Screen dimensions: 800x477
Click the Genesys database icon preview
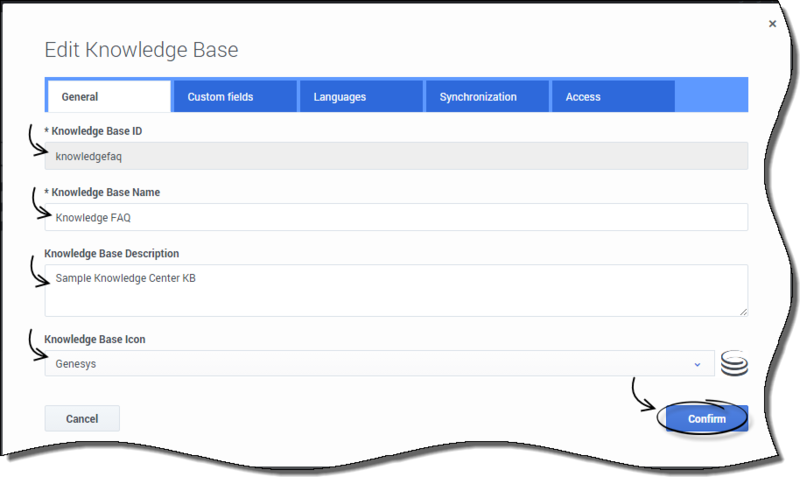tap(734, 363)
